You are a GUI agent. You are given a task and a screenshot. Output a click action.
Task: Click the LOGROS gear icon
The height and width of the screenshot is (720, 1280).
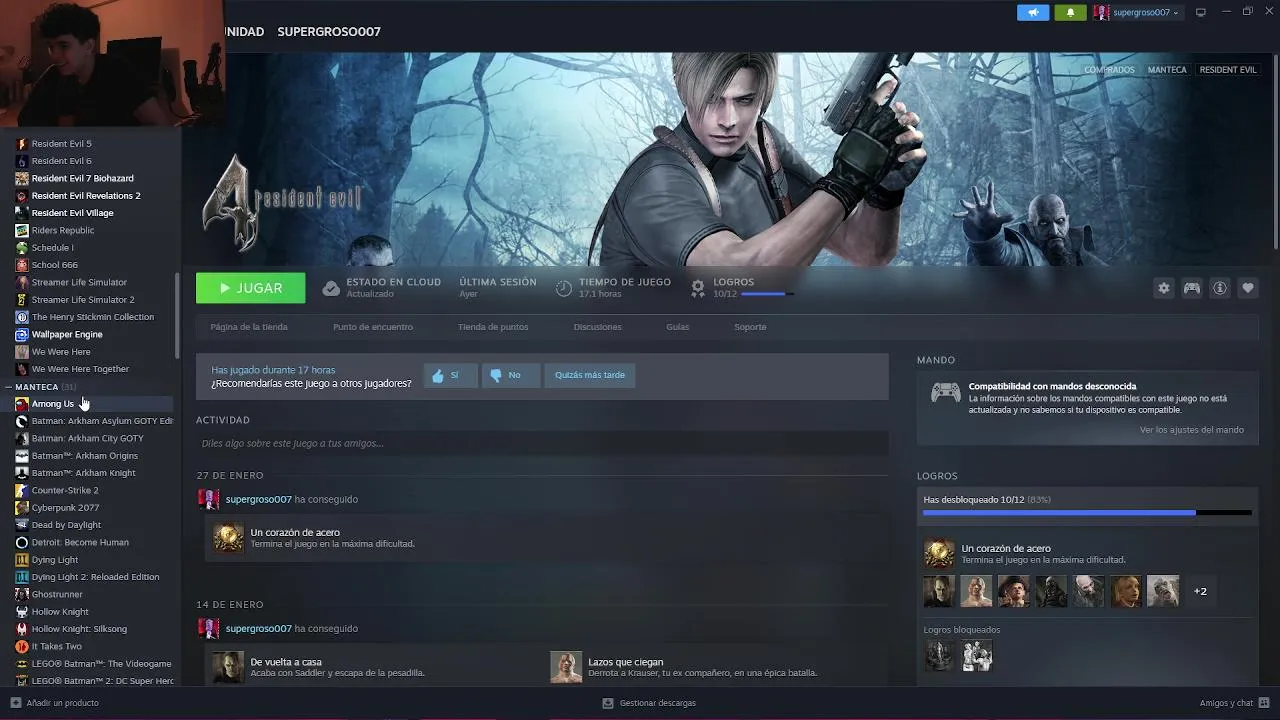[x=698, y=289]
